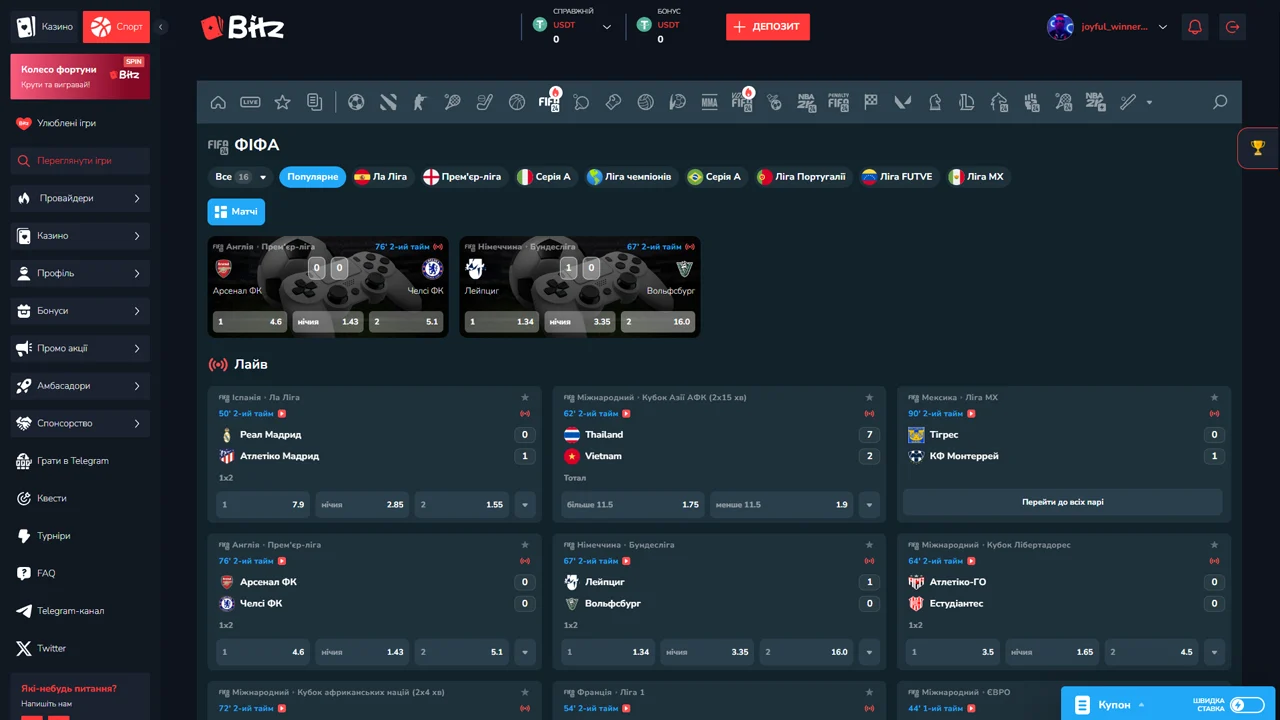Image resolution: width=1280 pixels, height=720 pixels.
Task: Filter by Ліга чемпіонів
Action: (x=630, y=177)
